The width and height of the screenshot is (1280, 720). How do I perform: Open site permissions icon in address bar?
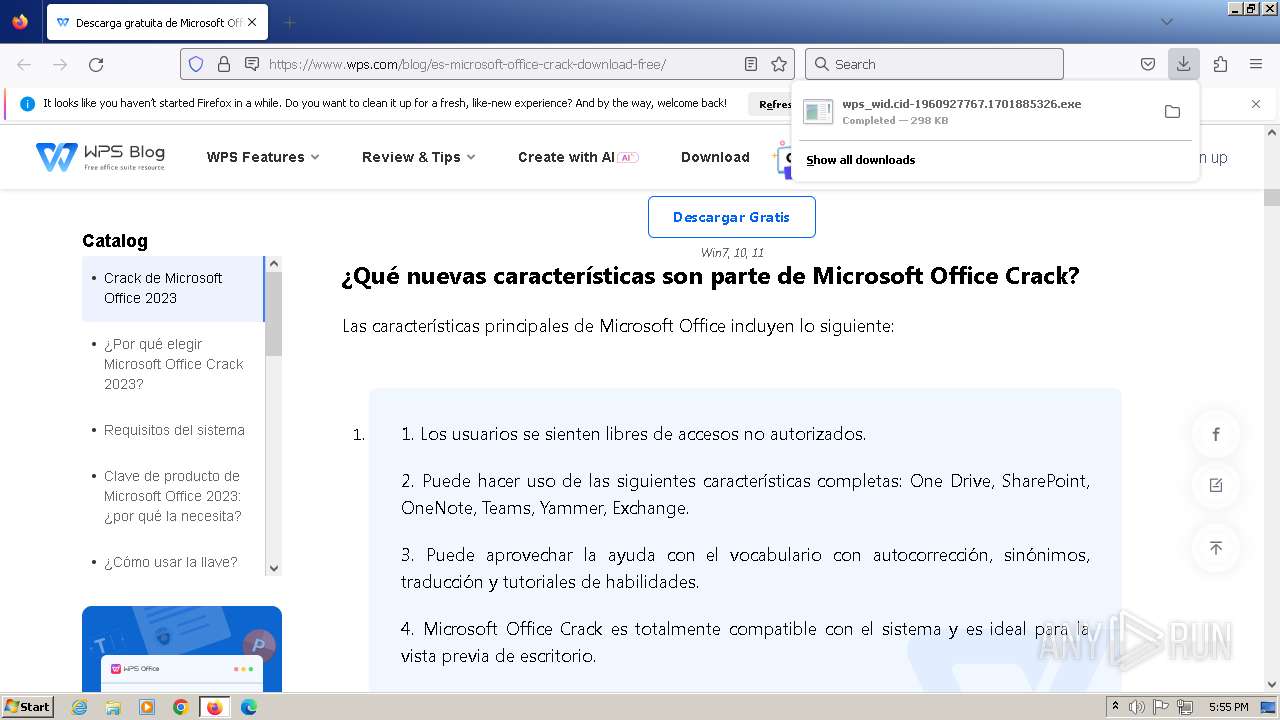[252, 64]
